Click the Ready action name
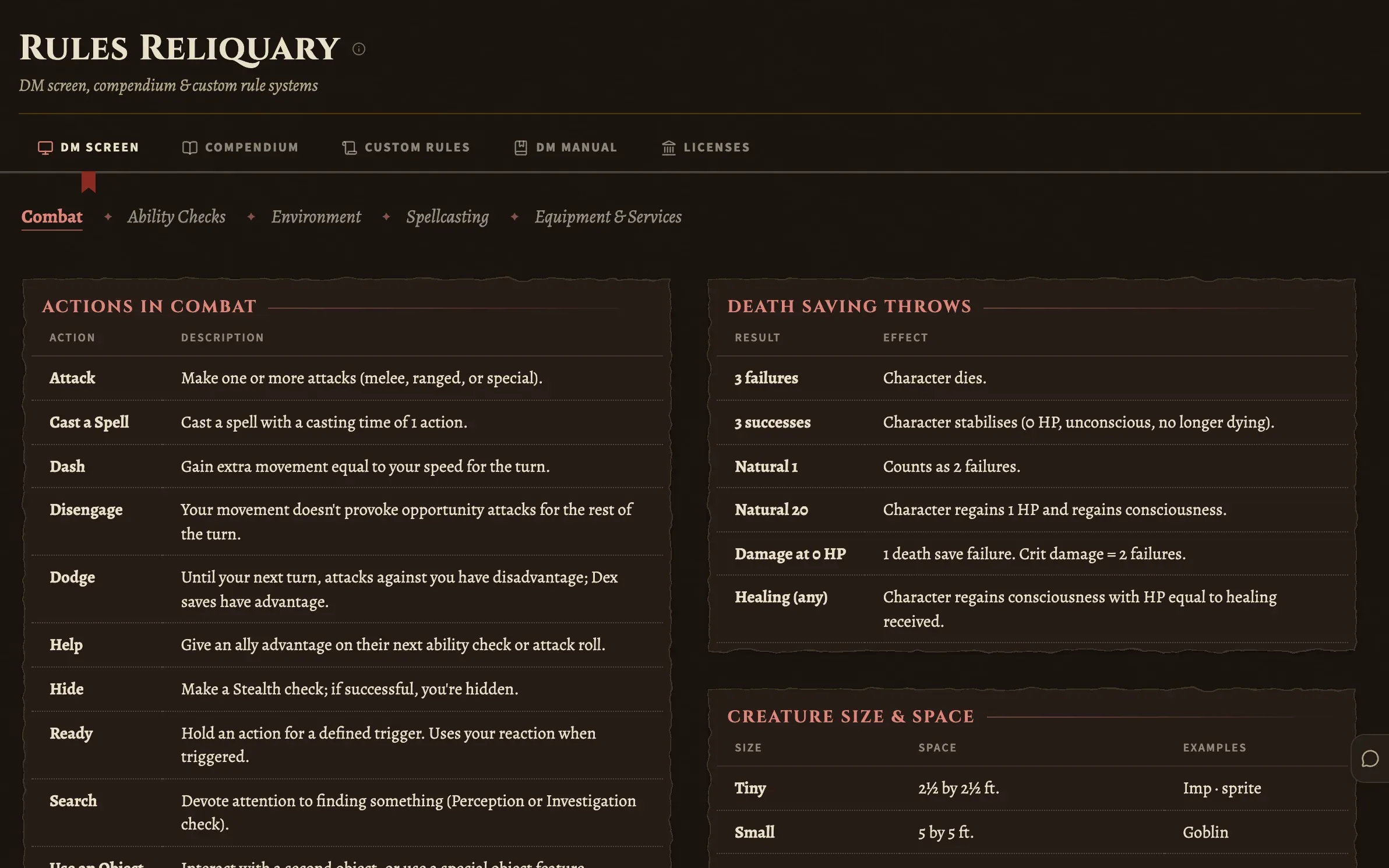This screenshot has width=1389, height=868. (x=71, y=733)
